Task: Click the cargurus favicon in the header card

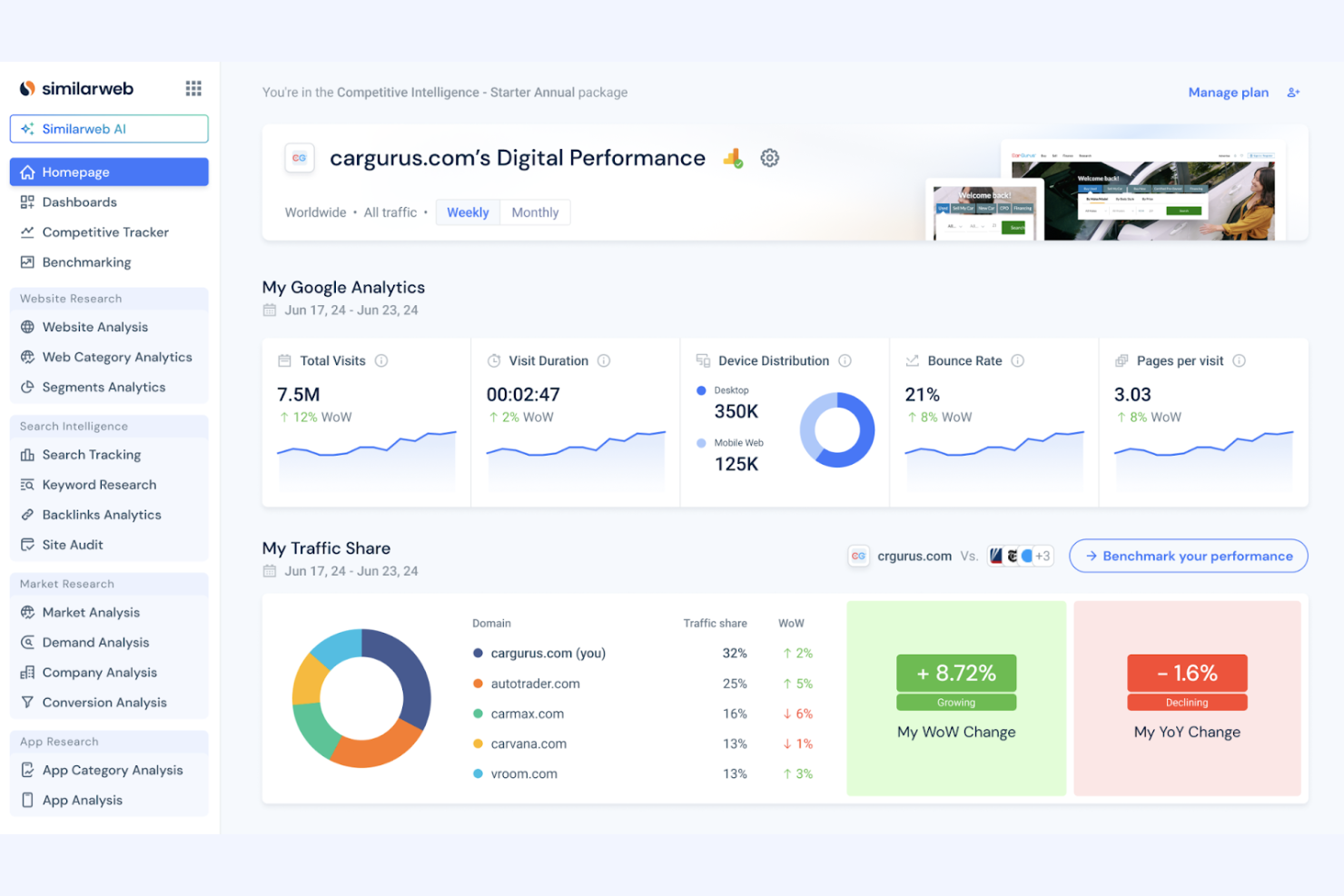Action: click(x=300, y=158)
